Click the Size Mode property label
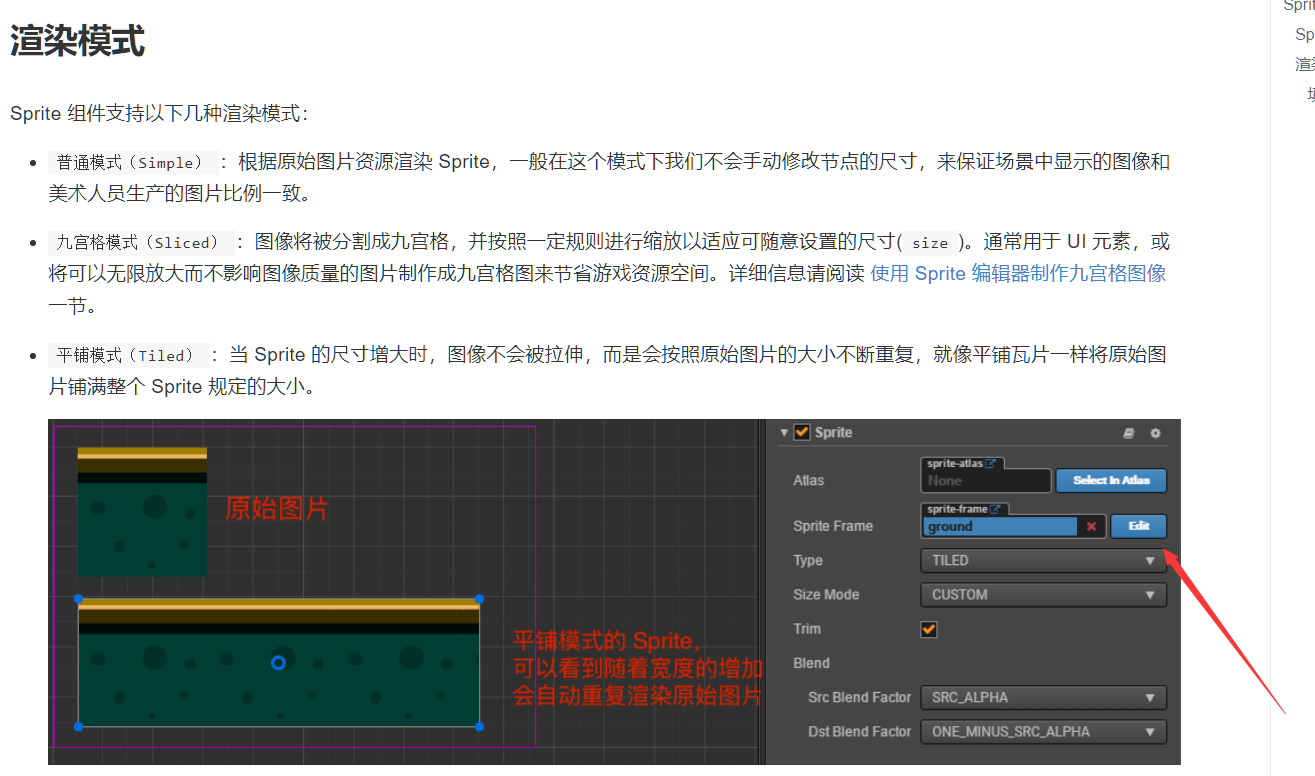1315x776 pixels. click(x=826, y=594)
